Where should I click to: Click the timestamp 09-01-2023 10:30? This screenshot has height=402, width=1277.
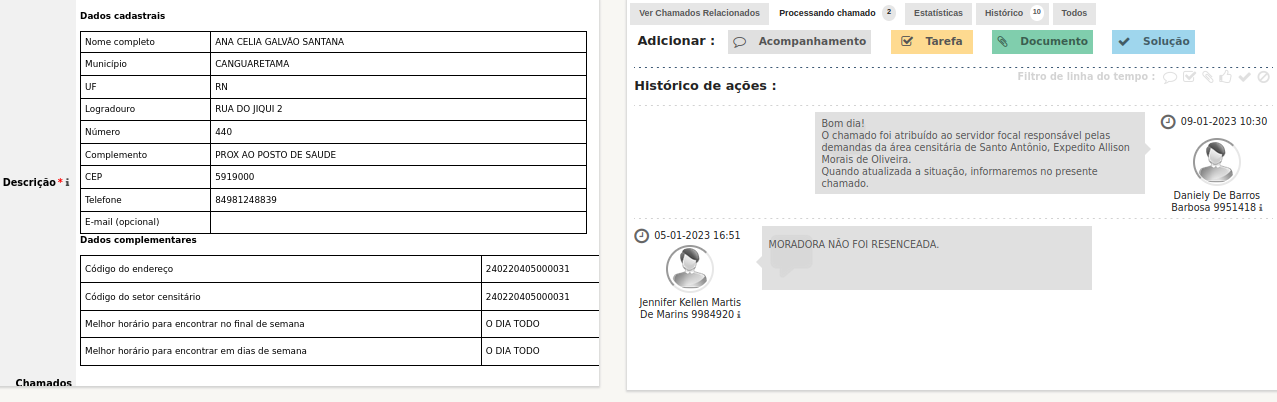tap(1224, 121)
